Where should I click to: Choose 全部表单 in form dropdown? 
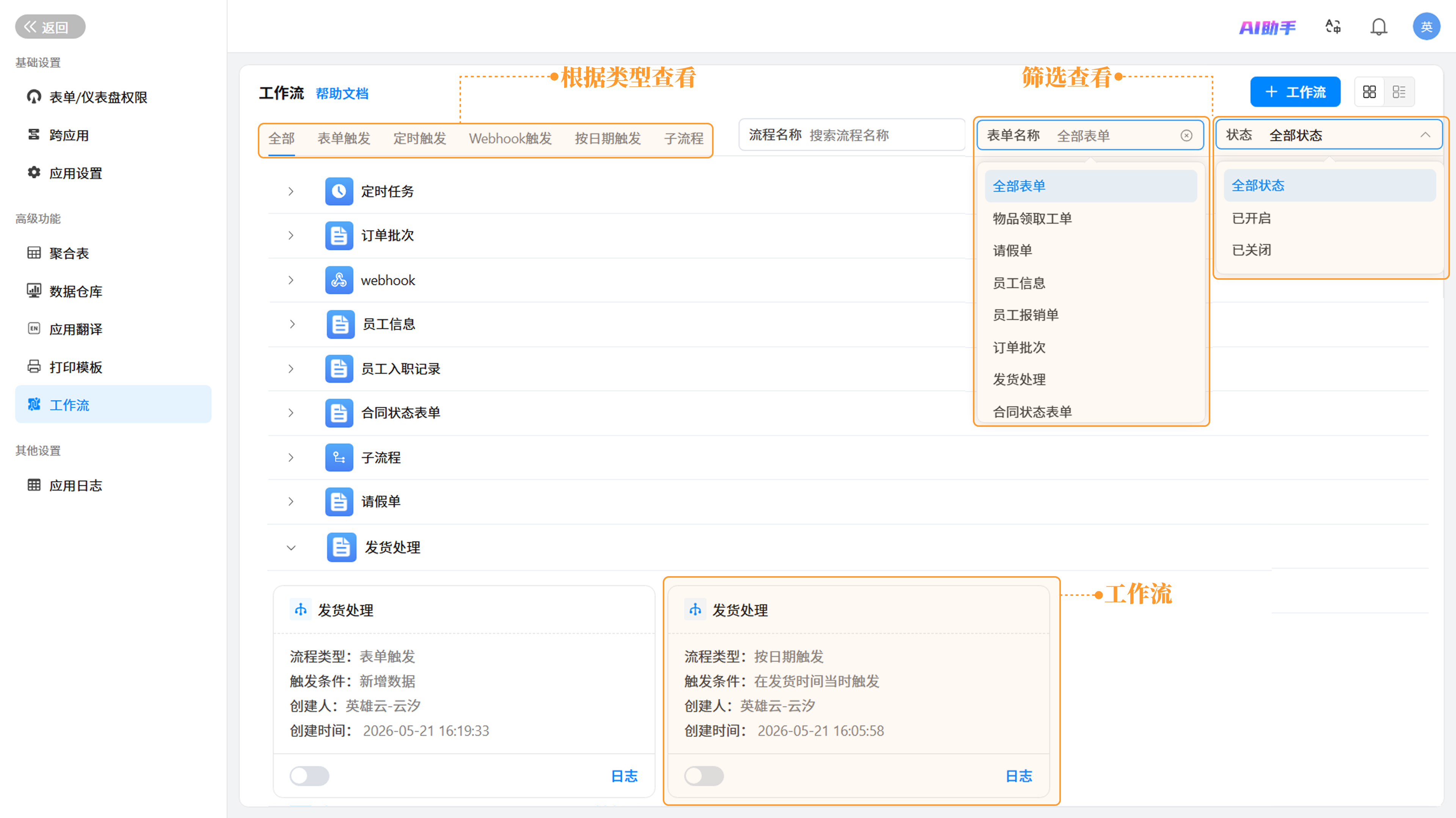(1090, 186)
